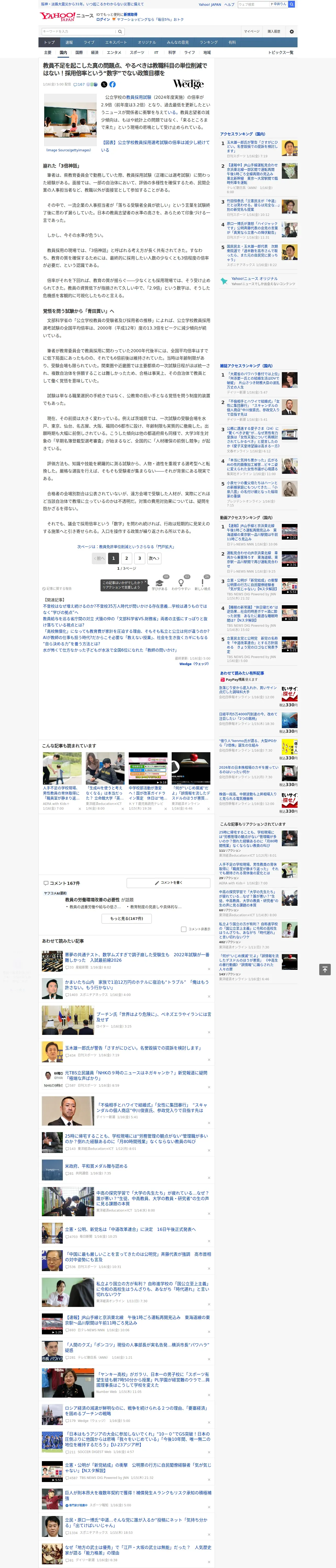
Task: Open トピックス一覧 link
Action: (281, 52)
